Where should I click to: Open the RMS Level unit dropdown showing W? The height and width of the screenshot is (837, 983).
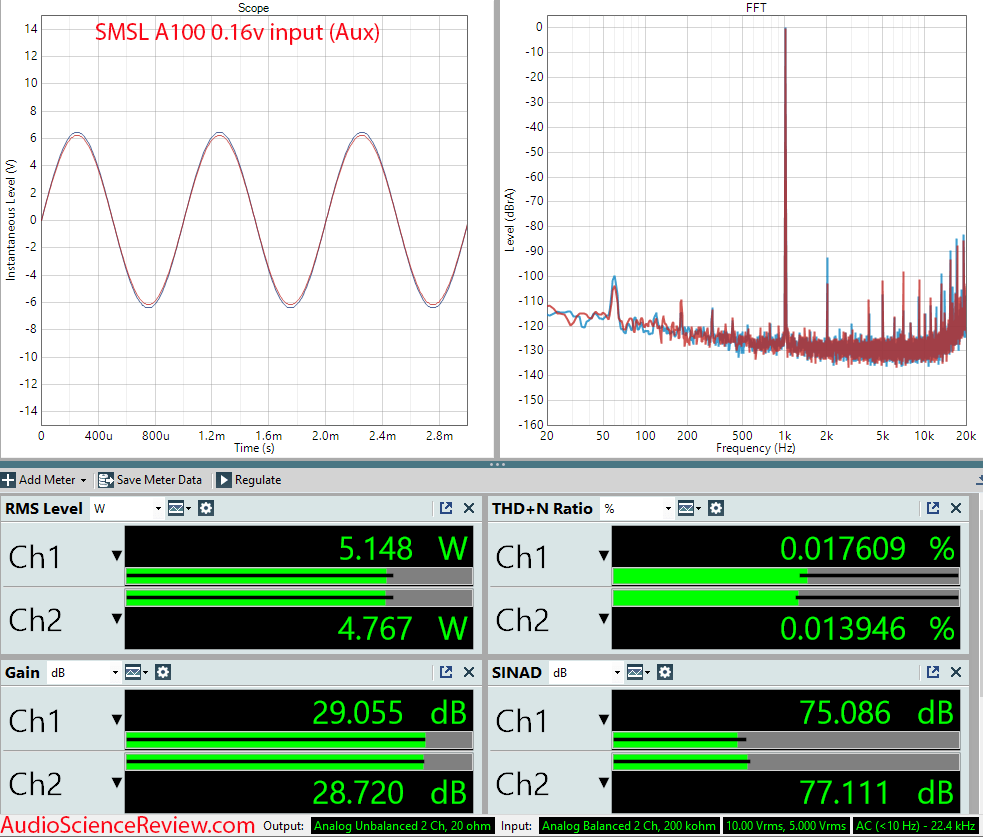127,508
